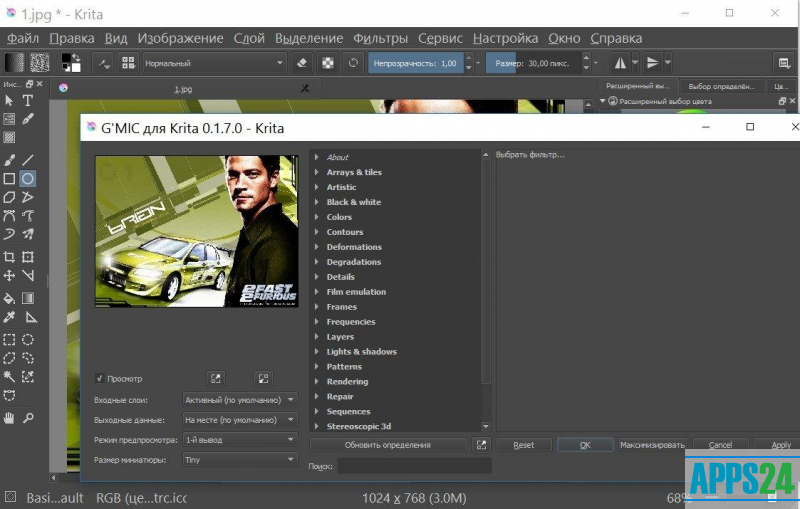This screenshot has height=509, width=800.
Task: Click the Поиск search field
Action: [x=414, y=466]
